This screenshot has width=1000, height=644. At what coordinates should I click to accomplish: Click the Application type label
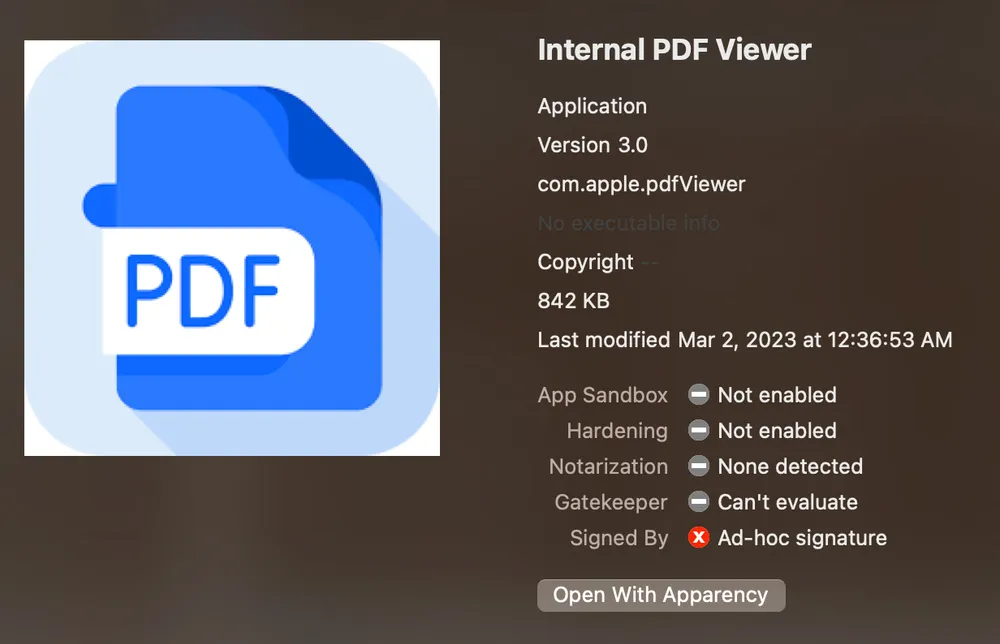pyautogui.click(x=592, y=106)
